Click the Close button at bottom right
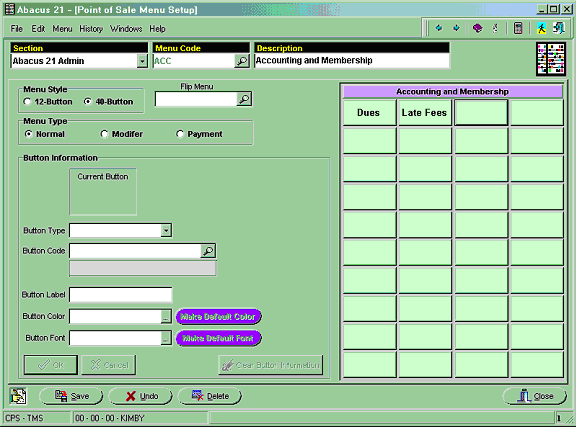The height and width of the screenshot is (427, 576). 534,396
